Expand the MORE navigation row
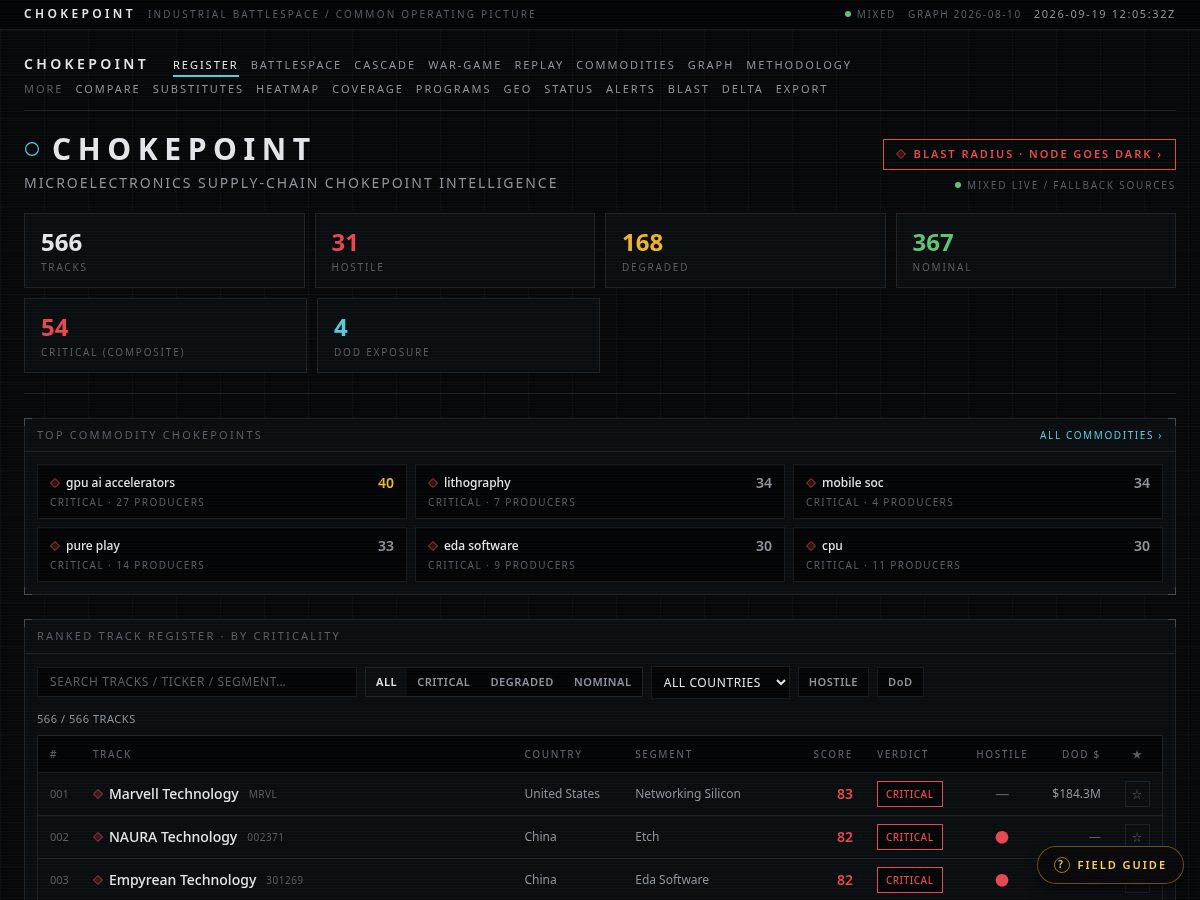 pyautogui.click(x=43, y=89)
